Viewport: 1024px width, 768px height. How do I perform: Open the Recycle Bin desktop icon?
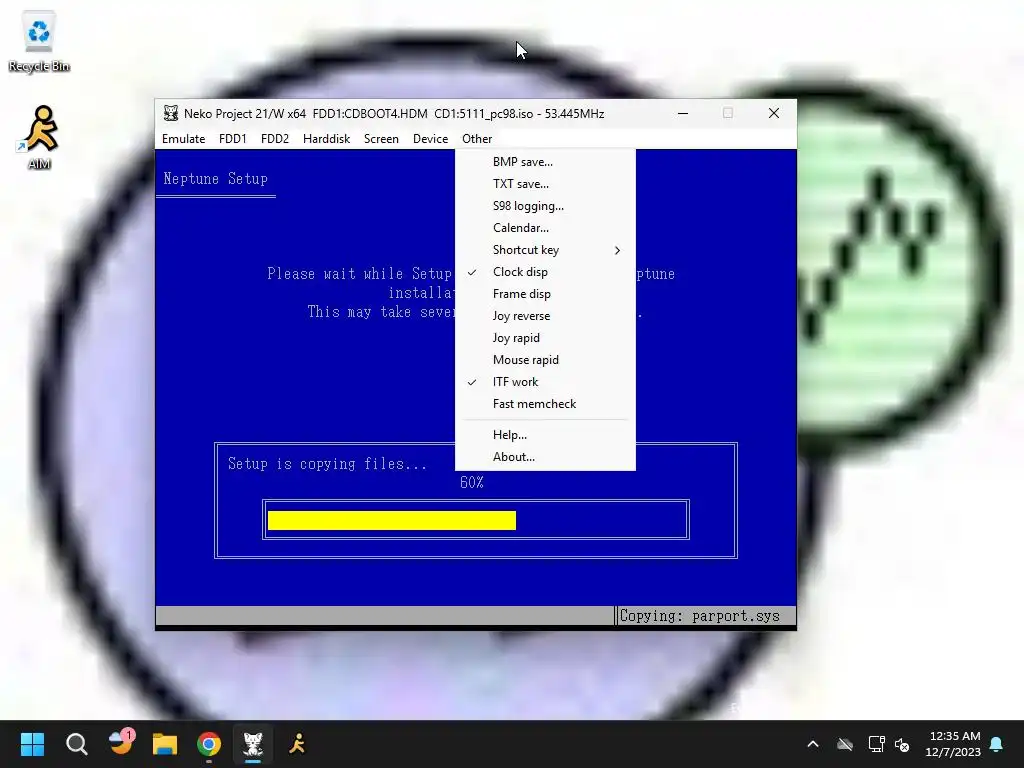(39, 42)
